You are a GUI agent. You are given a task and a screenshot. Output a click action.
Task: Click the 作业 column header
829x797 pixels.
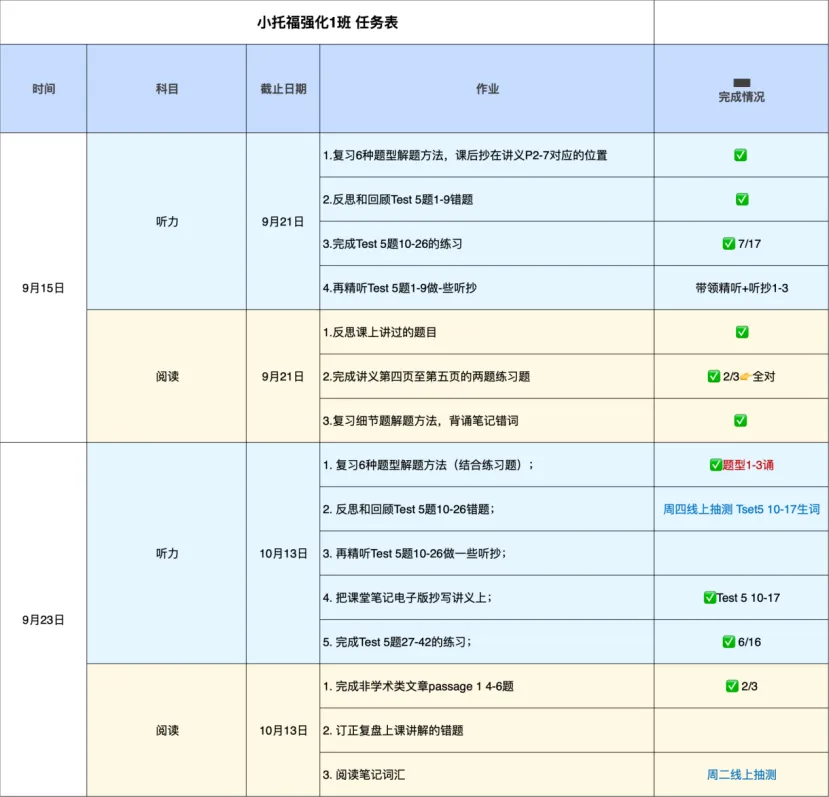(487, 88)
